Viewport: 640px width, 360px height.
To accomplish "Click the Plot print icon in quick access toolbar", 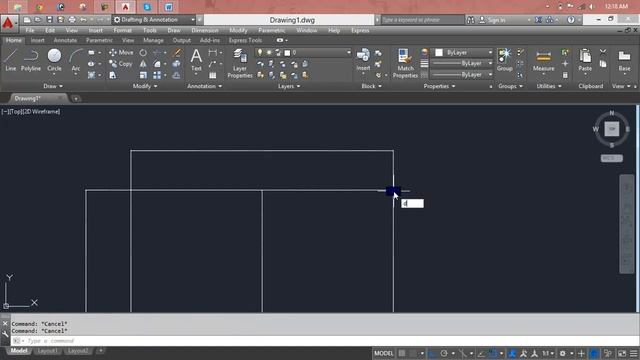I will [72, 20].
